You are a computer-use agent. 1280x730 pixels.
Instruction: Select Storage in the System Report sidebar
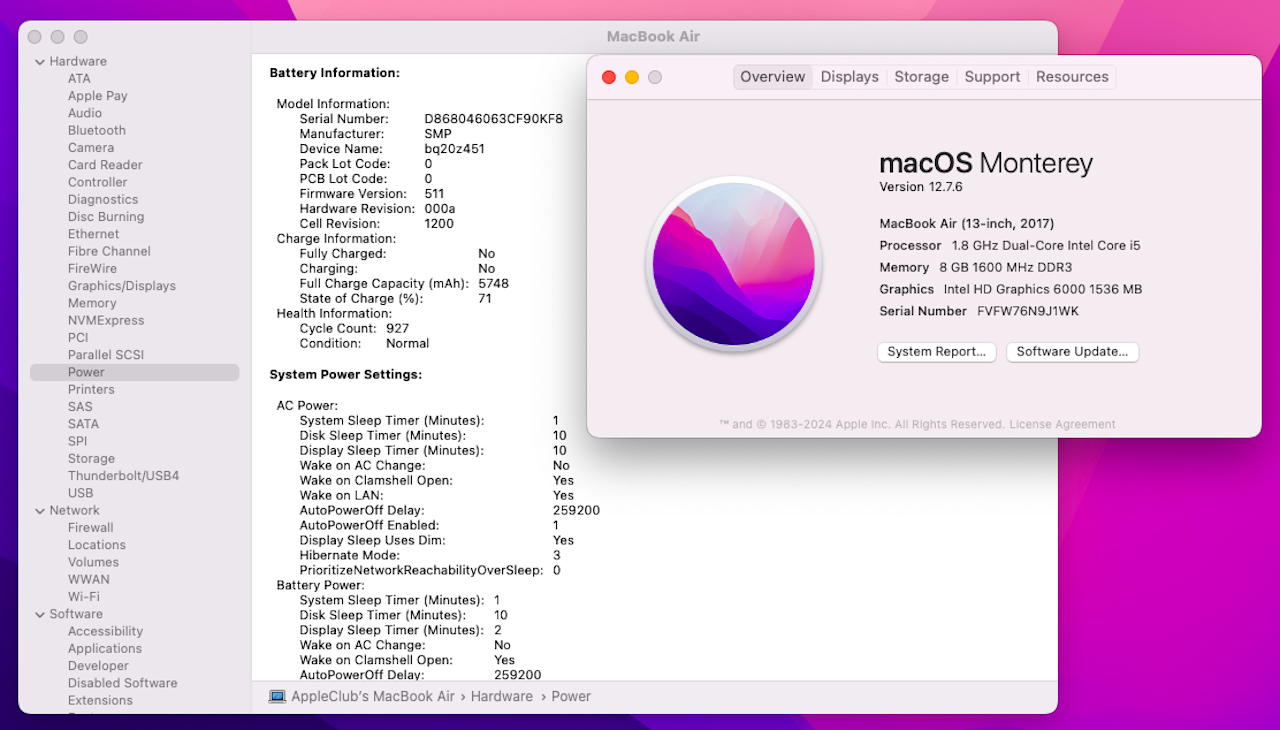click(x=91, y=458)
